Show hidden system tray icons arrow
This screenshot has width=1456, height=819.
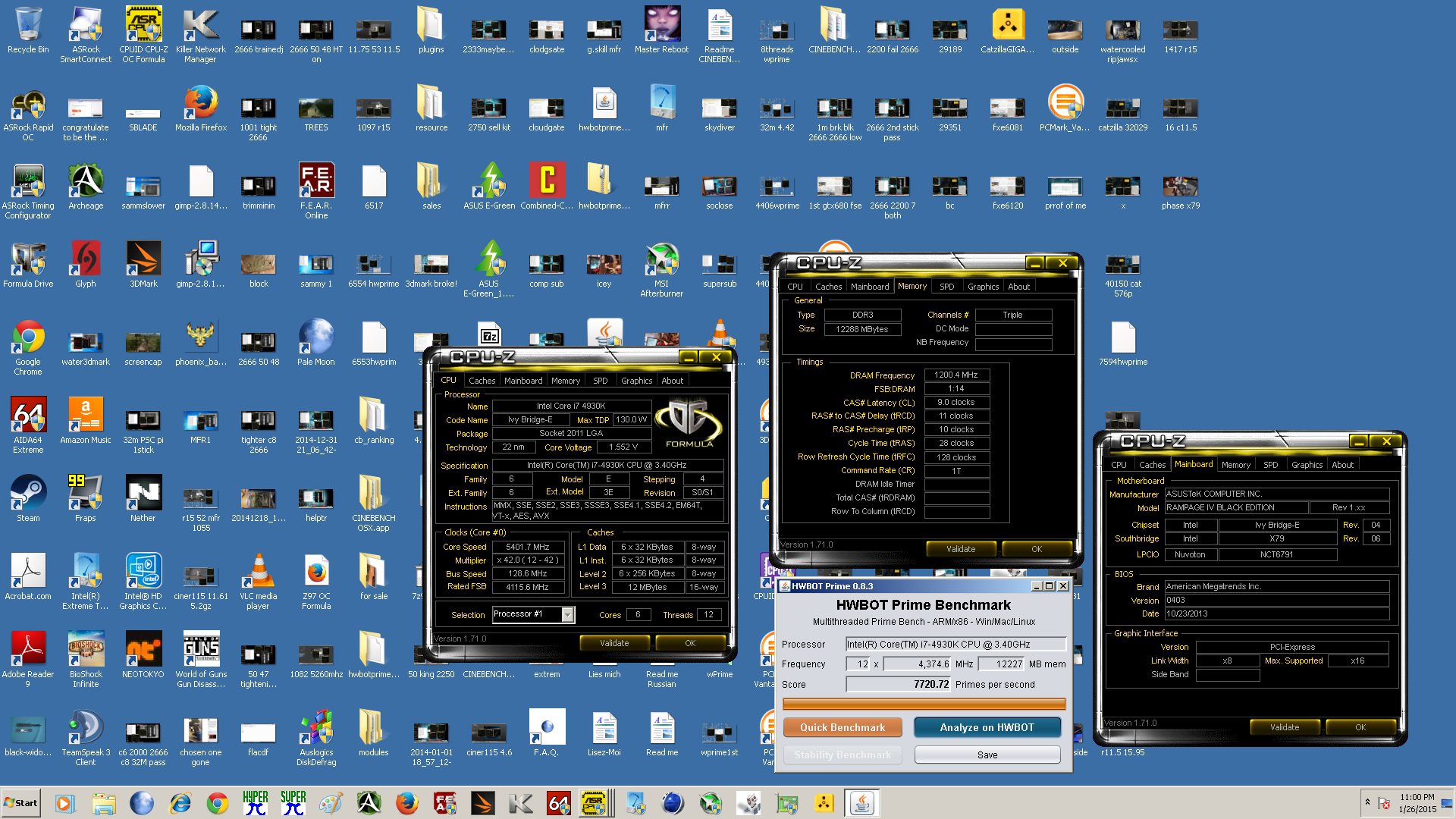tap(1367, 802)
